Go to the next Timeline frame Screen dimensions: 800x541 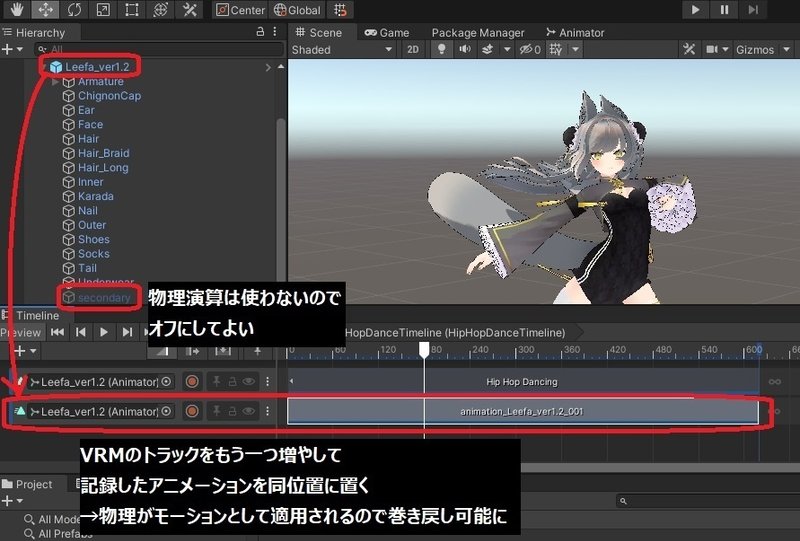tap(128, 332)
